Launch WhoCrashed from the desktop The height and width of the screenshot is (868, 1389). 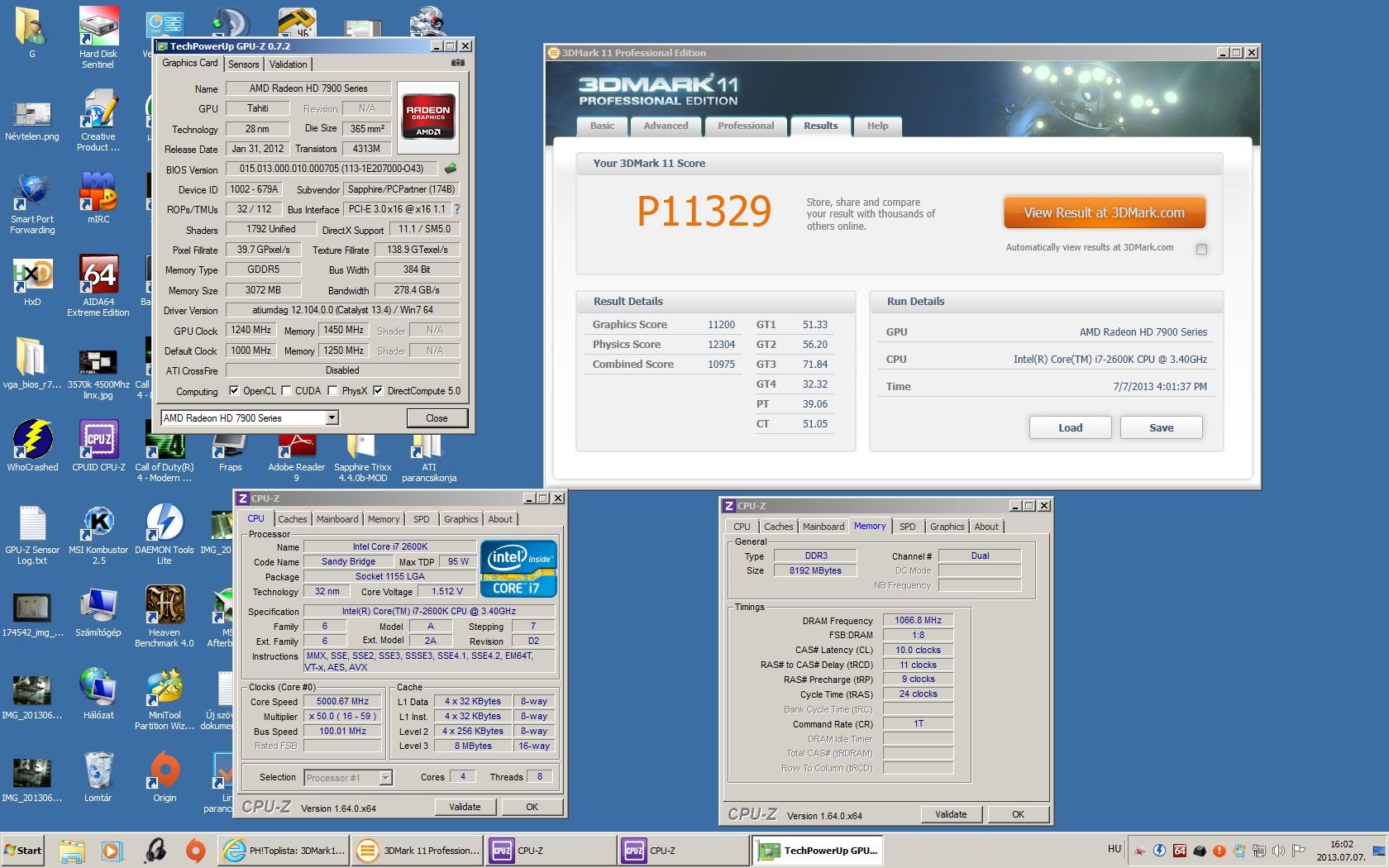click(32, 446)
